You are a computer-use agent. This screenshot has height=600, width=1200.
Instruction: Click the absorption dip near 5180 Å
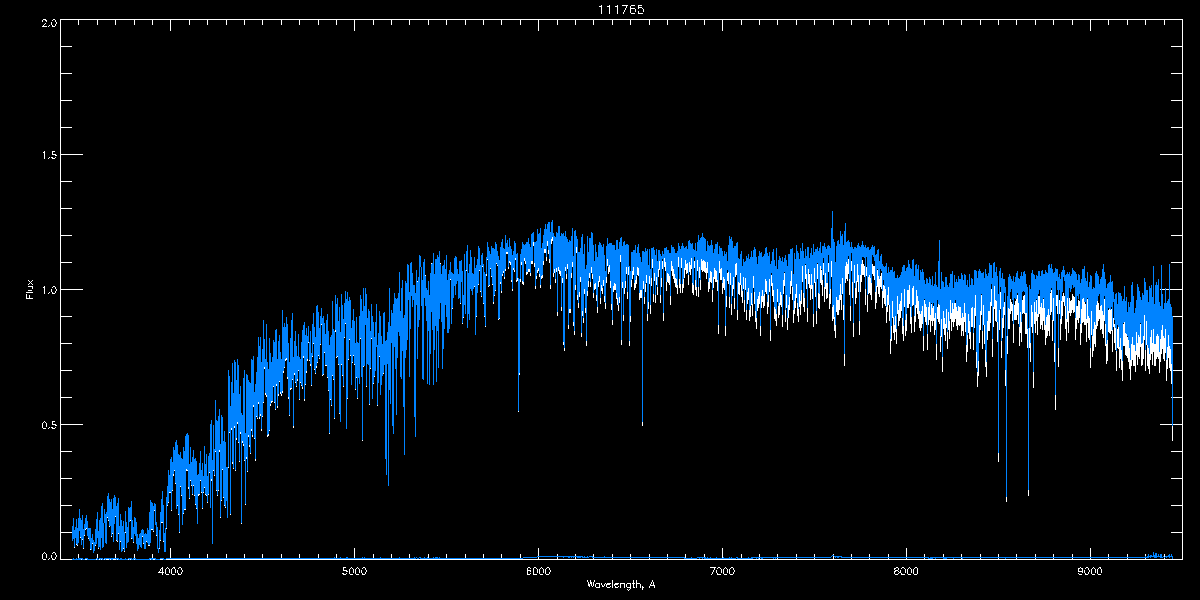pyautogui.click(x=388, y=482)
